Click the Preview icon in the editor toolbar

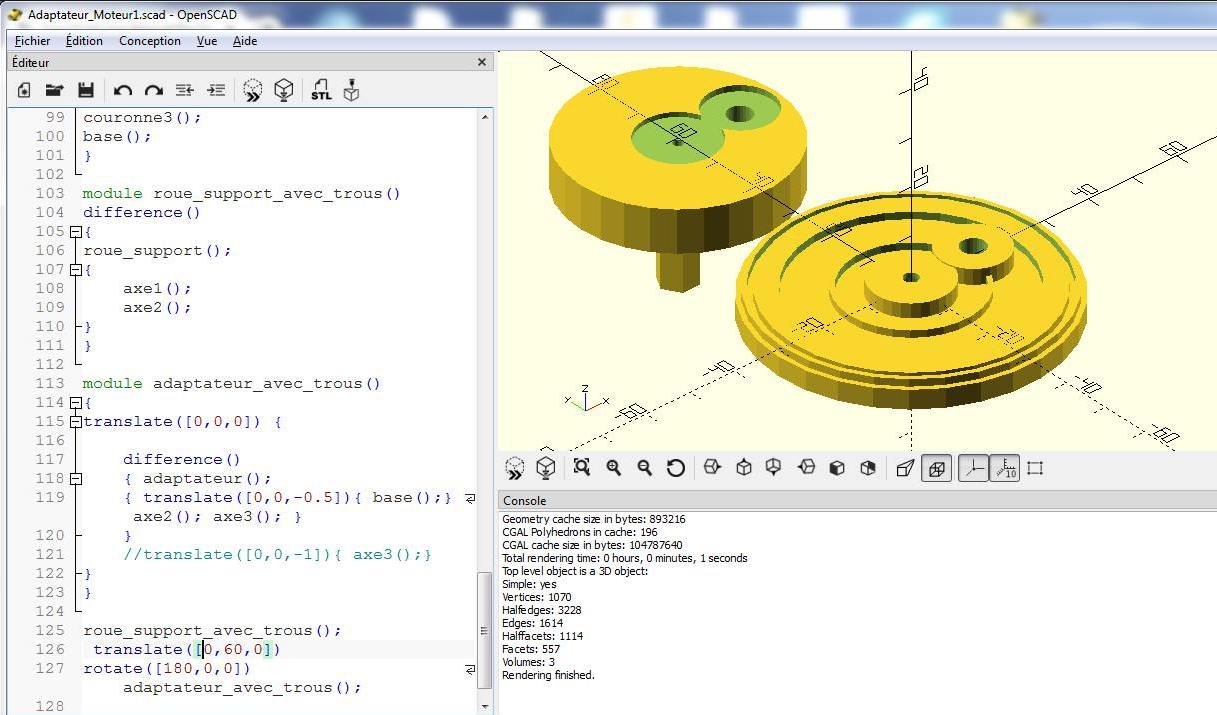click(253, 91)
